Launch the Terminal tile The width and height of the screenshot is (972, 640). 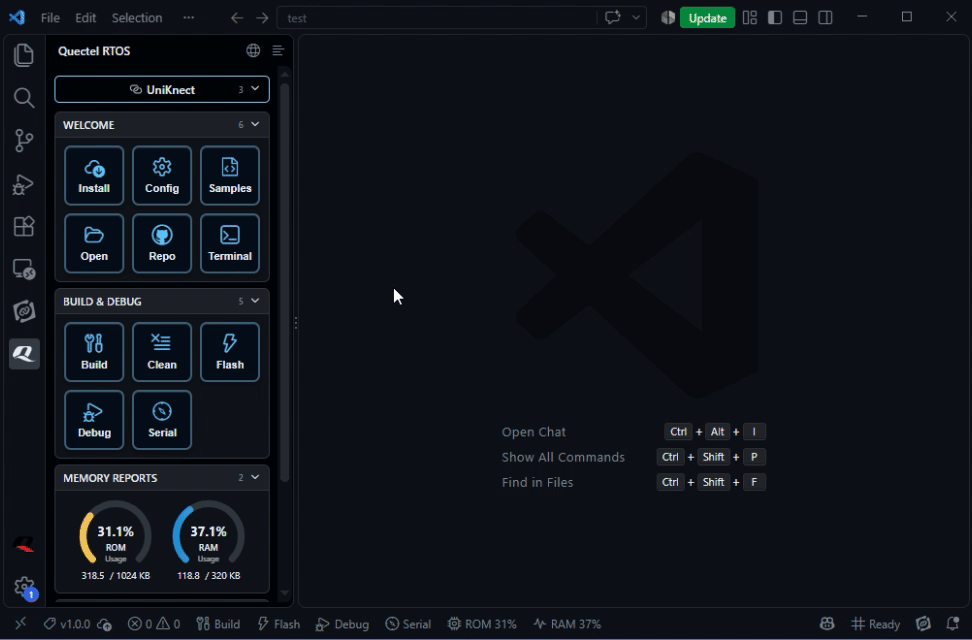point(230,244)
